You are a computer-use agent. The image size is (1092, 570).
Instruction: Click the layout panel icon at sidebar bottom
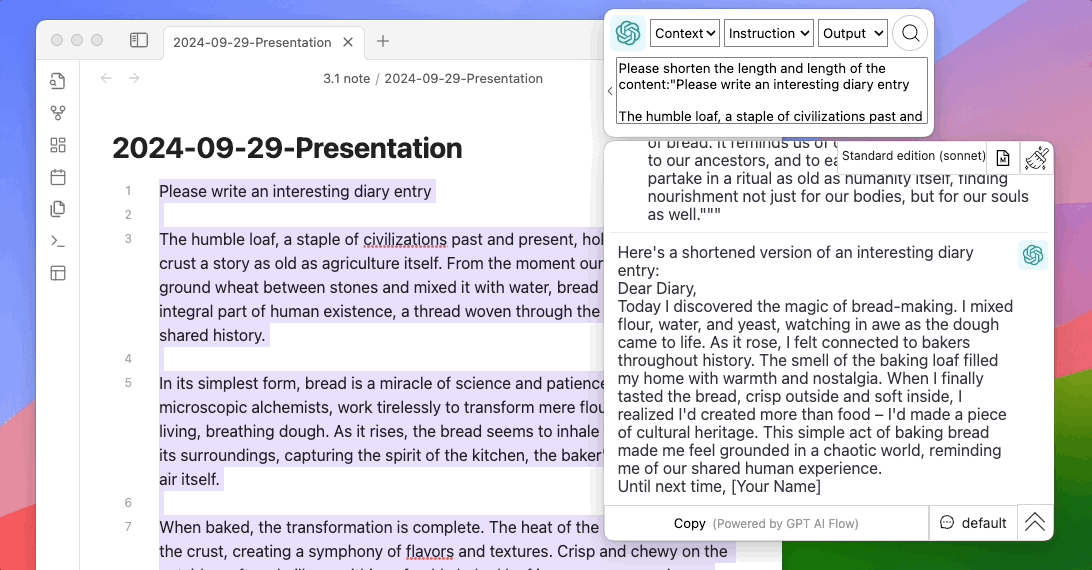pos(58,273)
